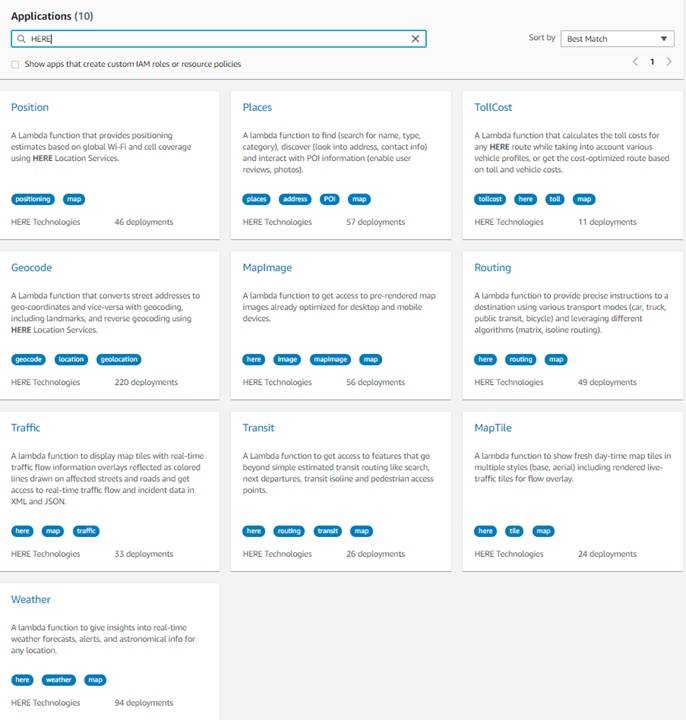686x720 pixels.
Task: Open the Position application
Action: tap(30, 107)
